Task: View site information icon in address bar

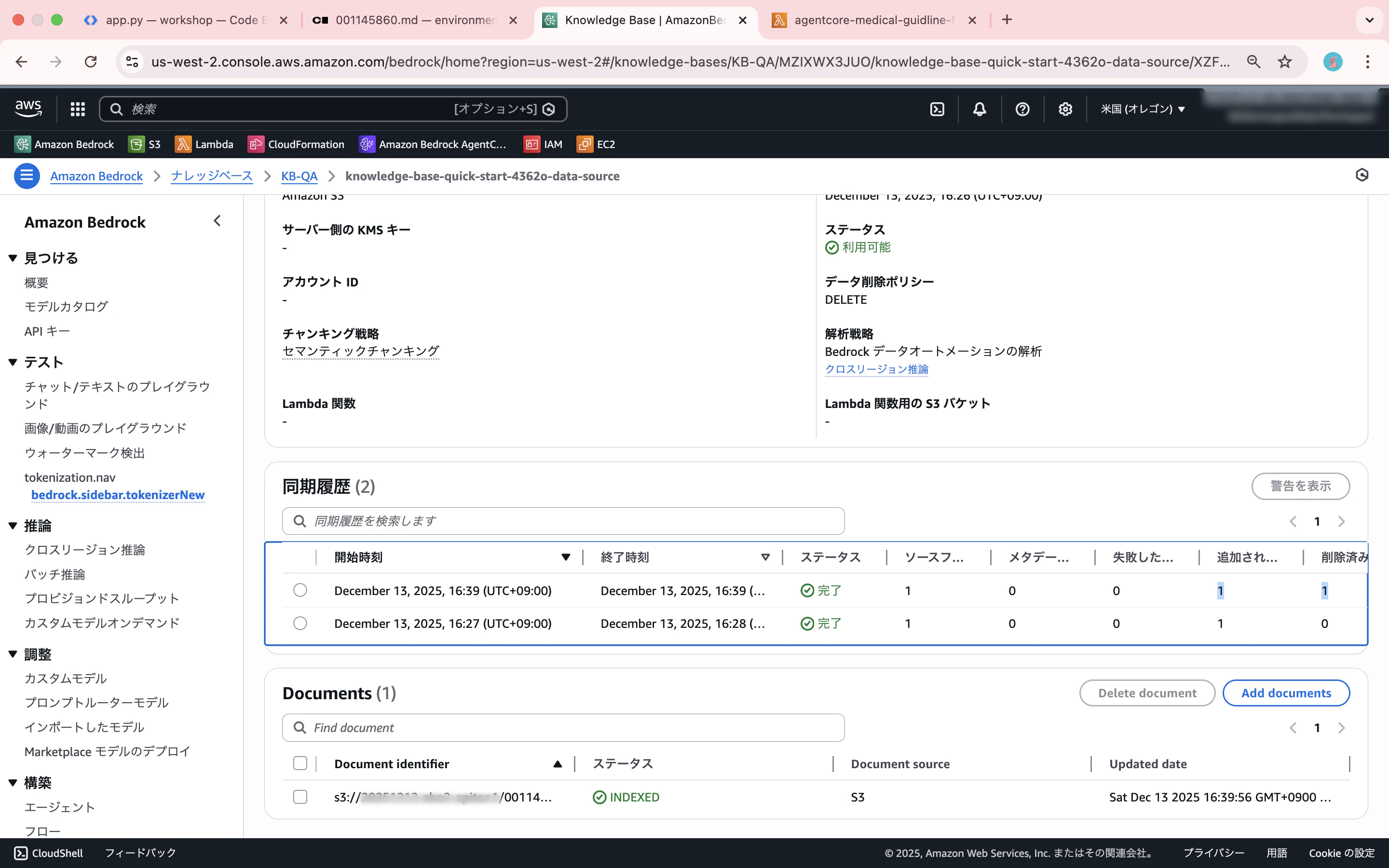Action: coord(133,61)
